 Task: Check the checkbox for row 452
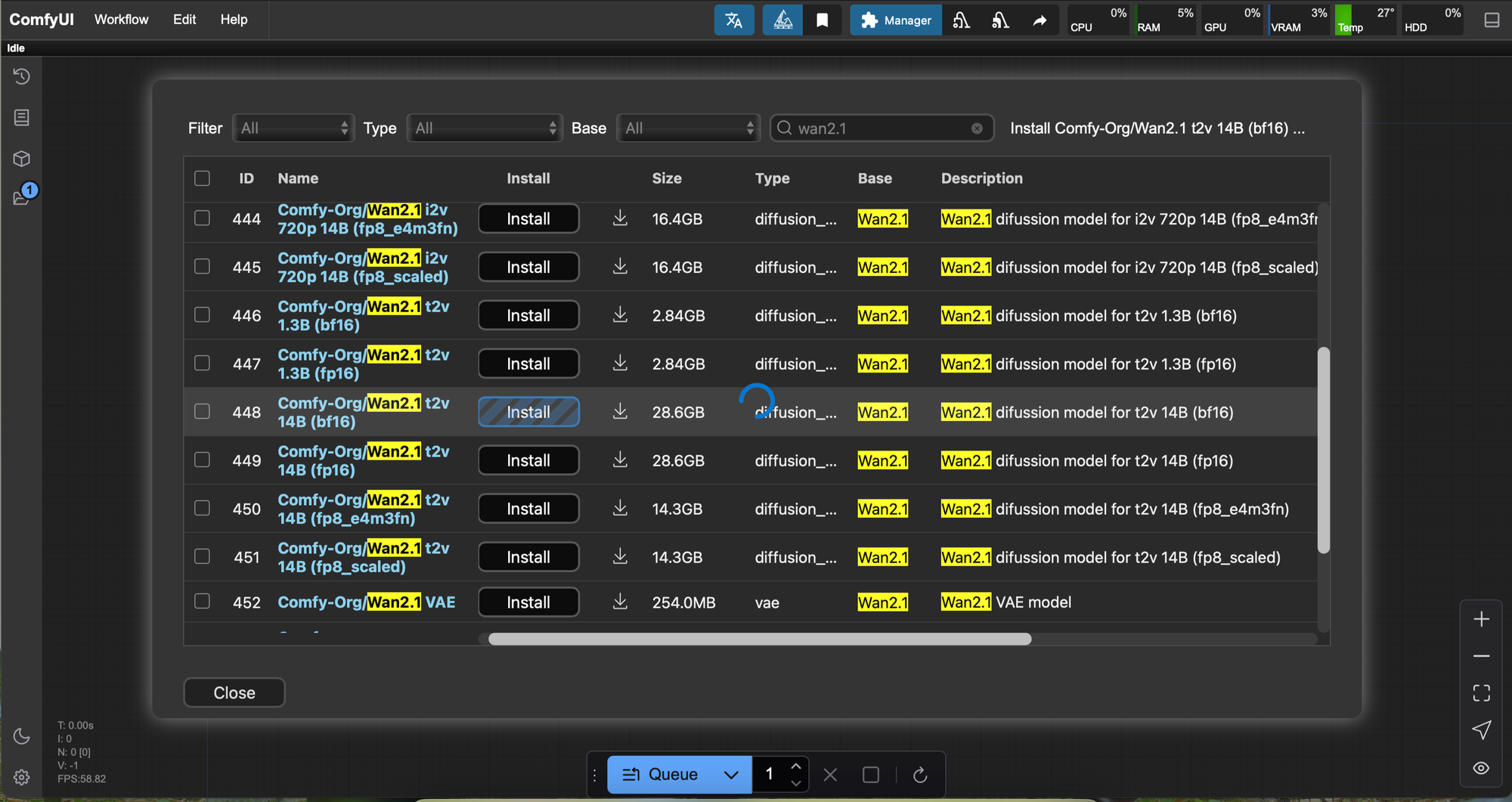point(202,601)
